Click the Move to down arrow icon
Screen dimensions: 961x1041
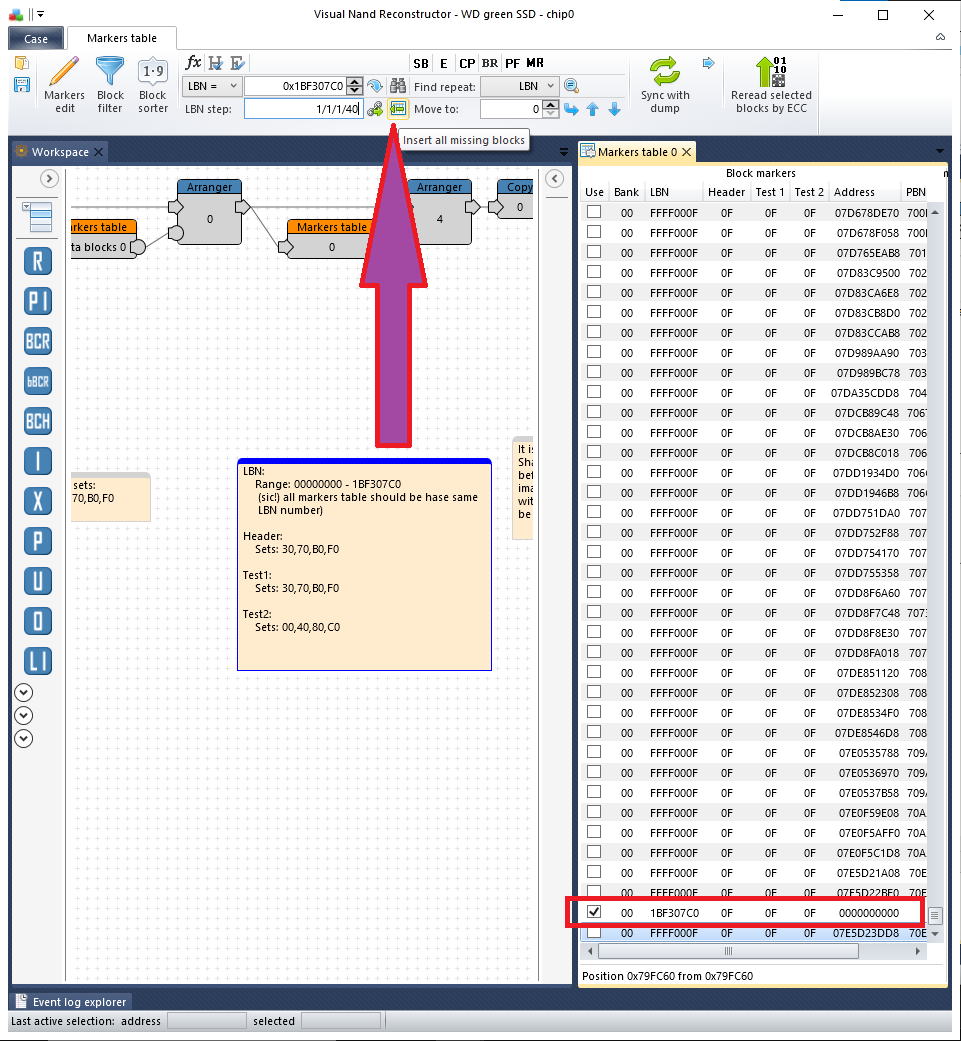coord(615,109)
